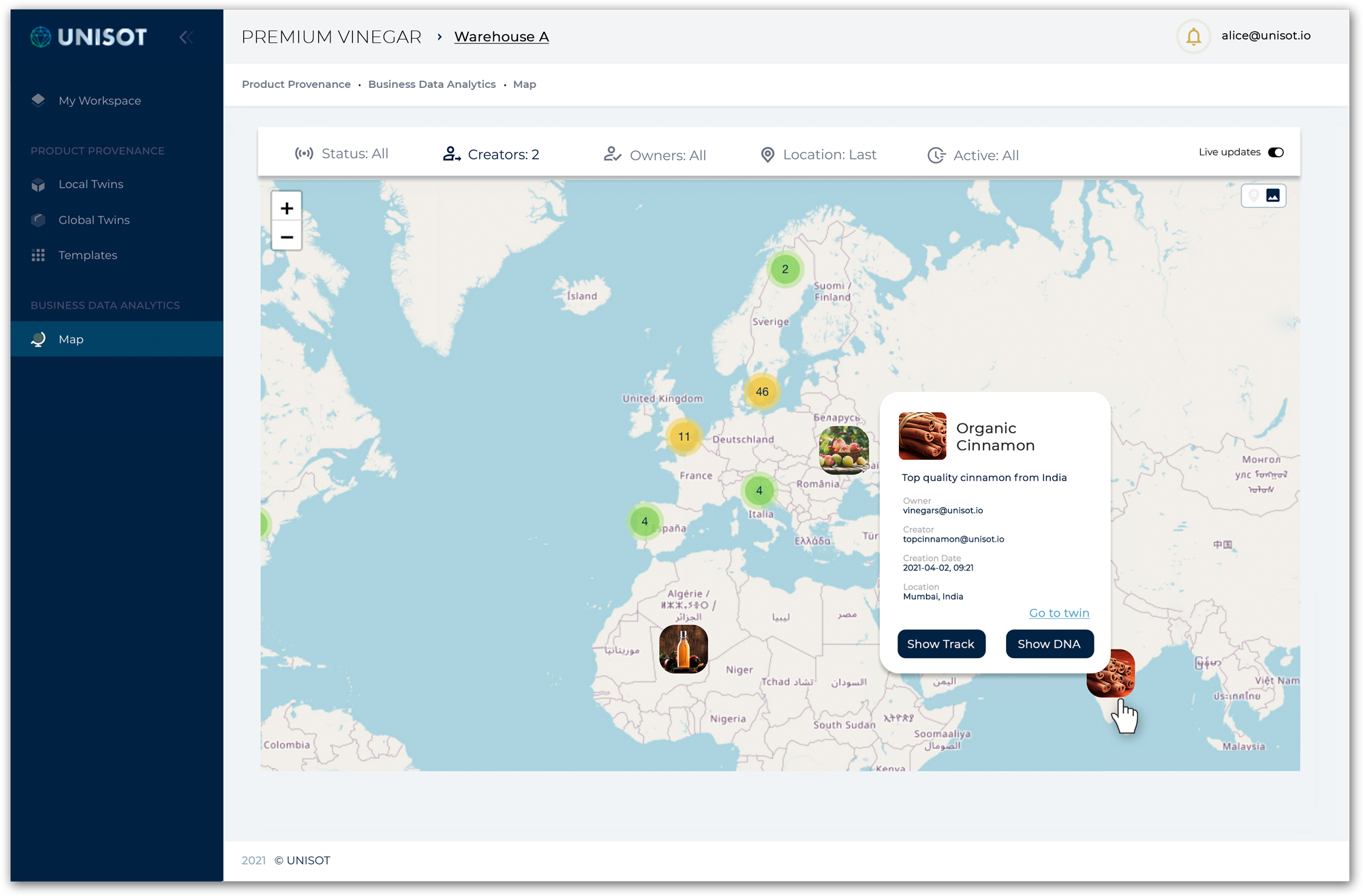This screenshot has height=896, width=1363.
Task: Click the Map globe icon in sidebar
Action: [38, 339]
